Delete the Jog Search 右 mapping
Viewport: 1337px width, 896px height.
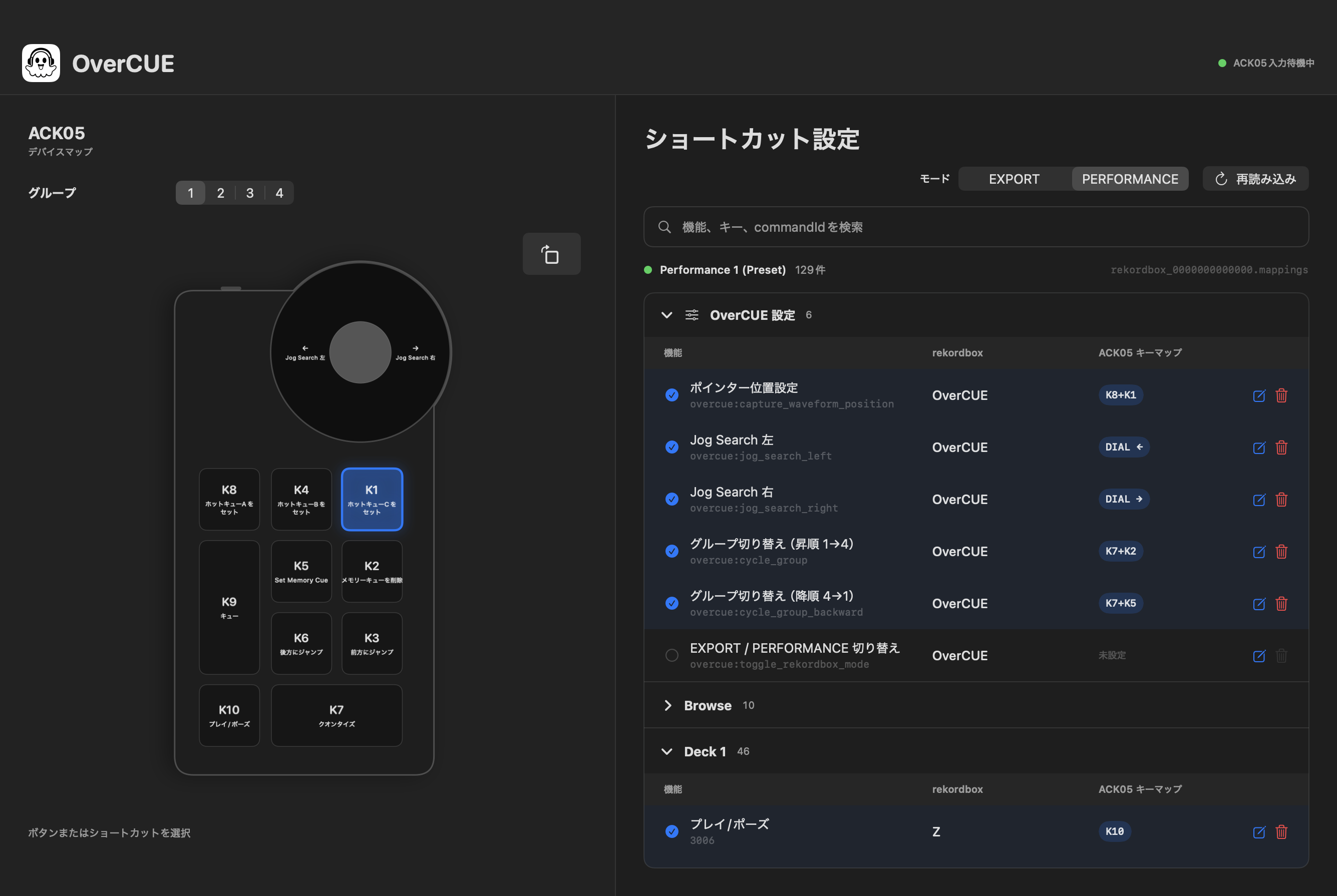tap(1281, 500)
